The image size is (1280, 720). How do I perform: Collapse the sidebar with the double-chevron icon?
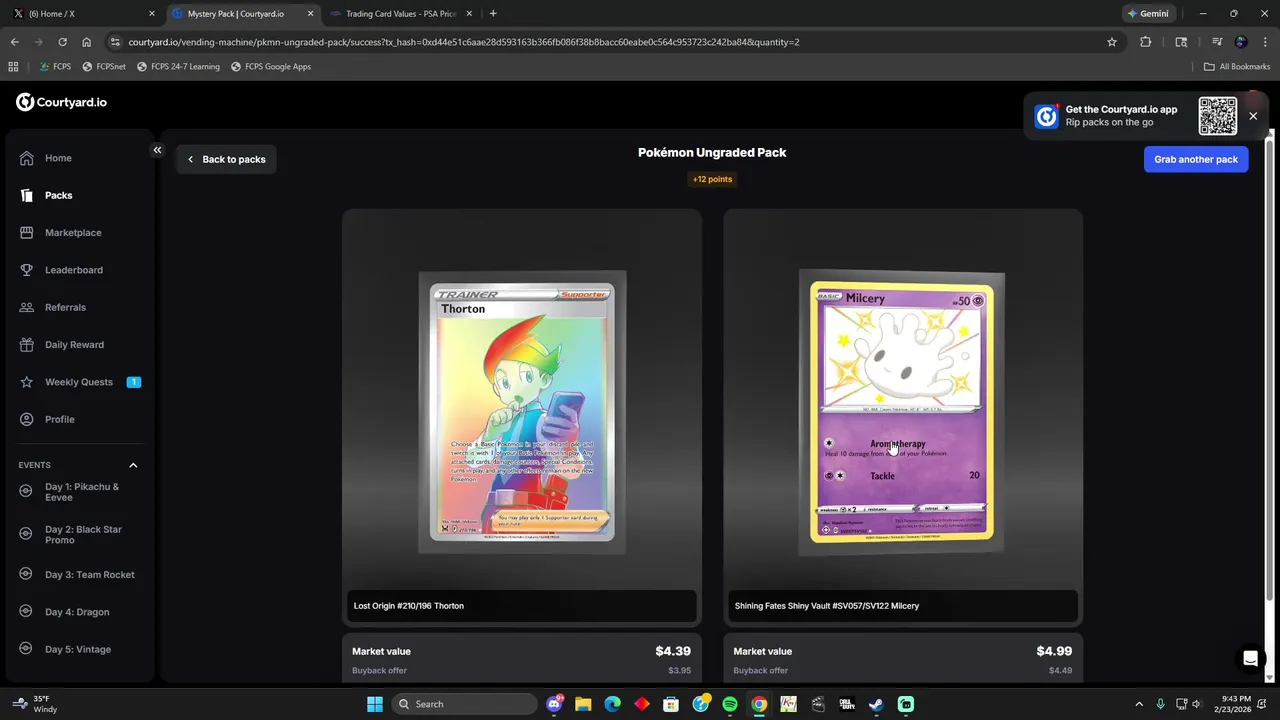coord(157,150)
